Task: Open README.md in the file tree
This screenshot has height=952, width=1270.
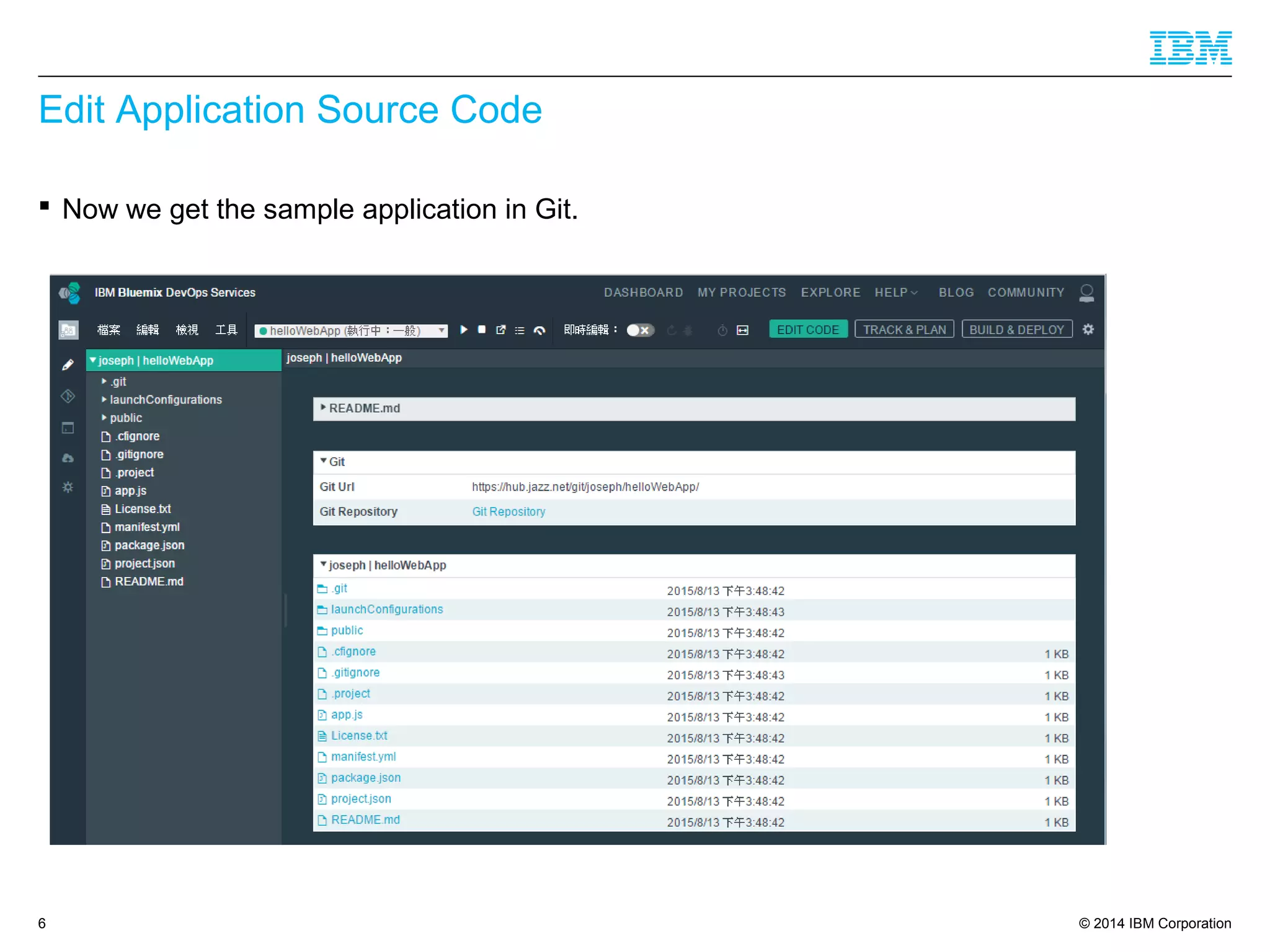Action: (x=149, y=581)
